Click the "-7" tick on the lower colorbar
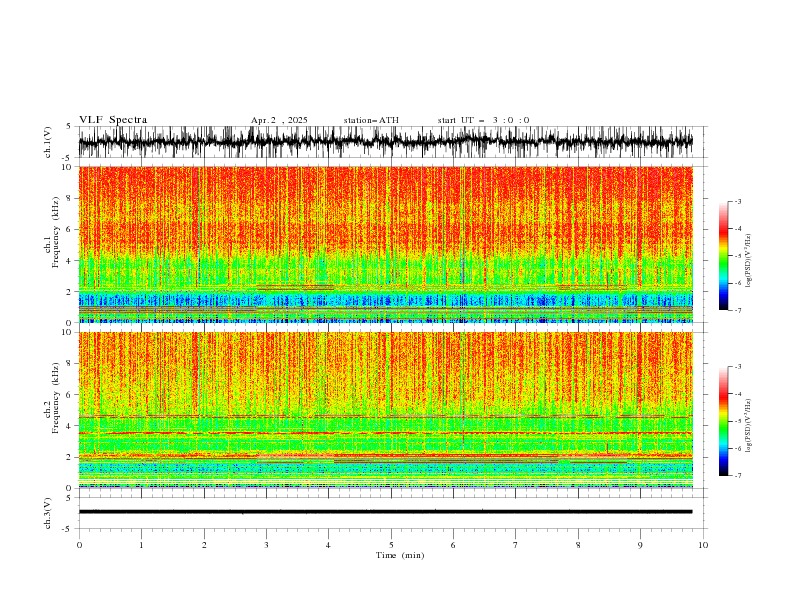The height and width of the screenshot is (612, 792). pos(738,475)
